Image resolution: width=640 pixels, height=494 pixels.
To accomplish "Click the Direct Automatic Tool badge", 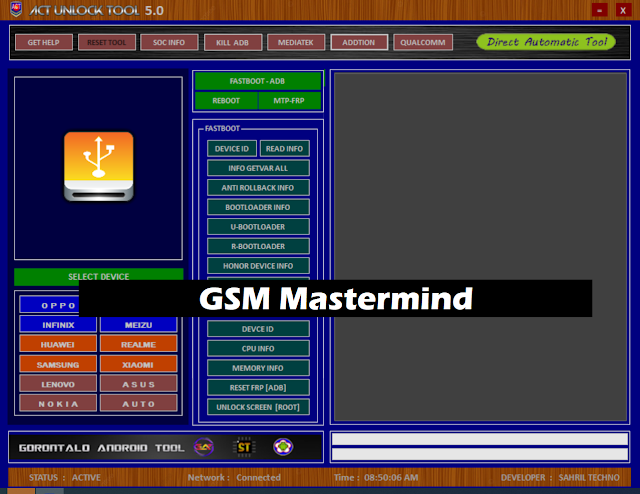I will pos(546,42).
